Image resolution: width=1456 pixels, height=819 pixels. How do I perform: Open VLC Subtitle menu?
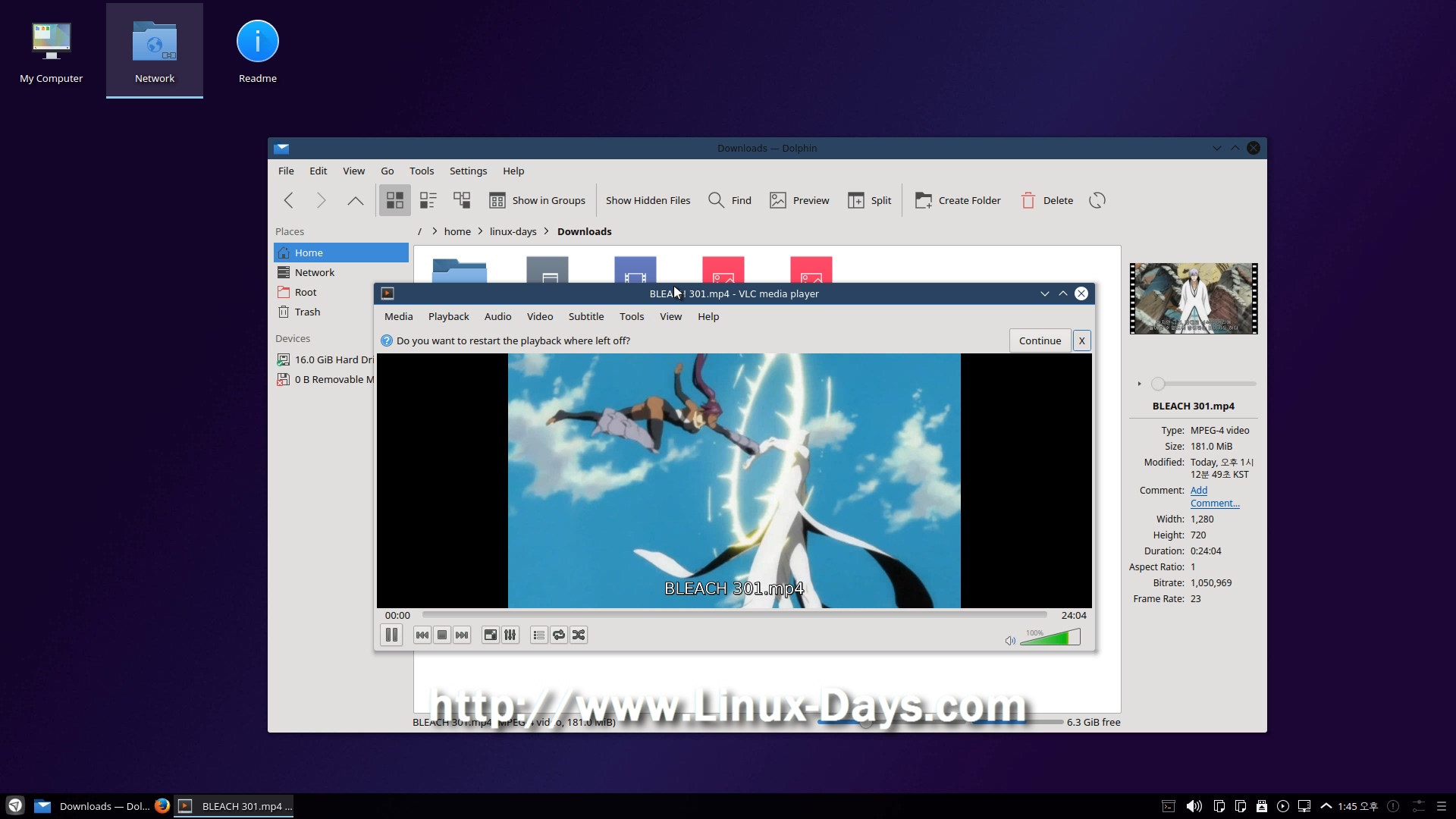(x=586, y=317)
